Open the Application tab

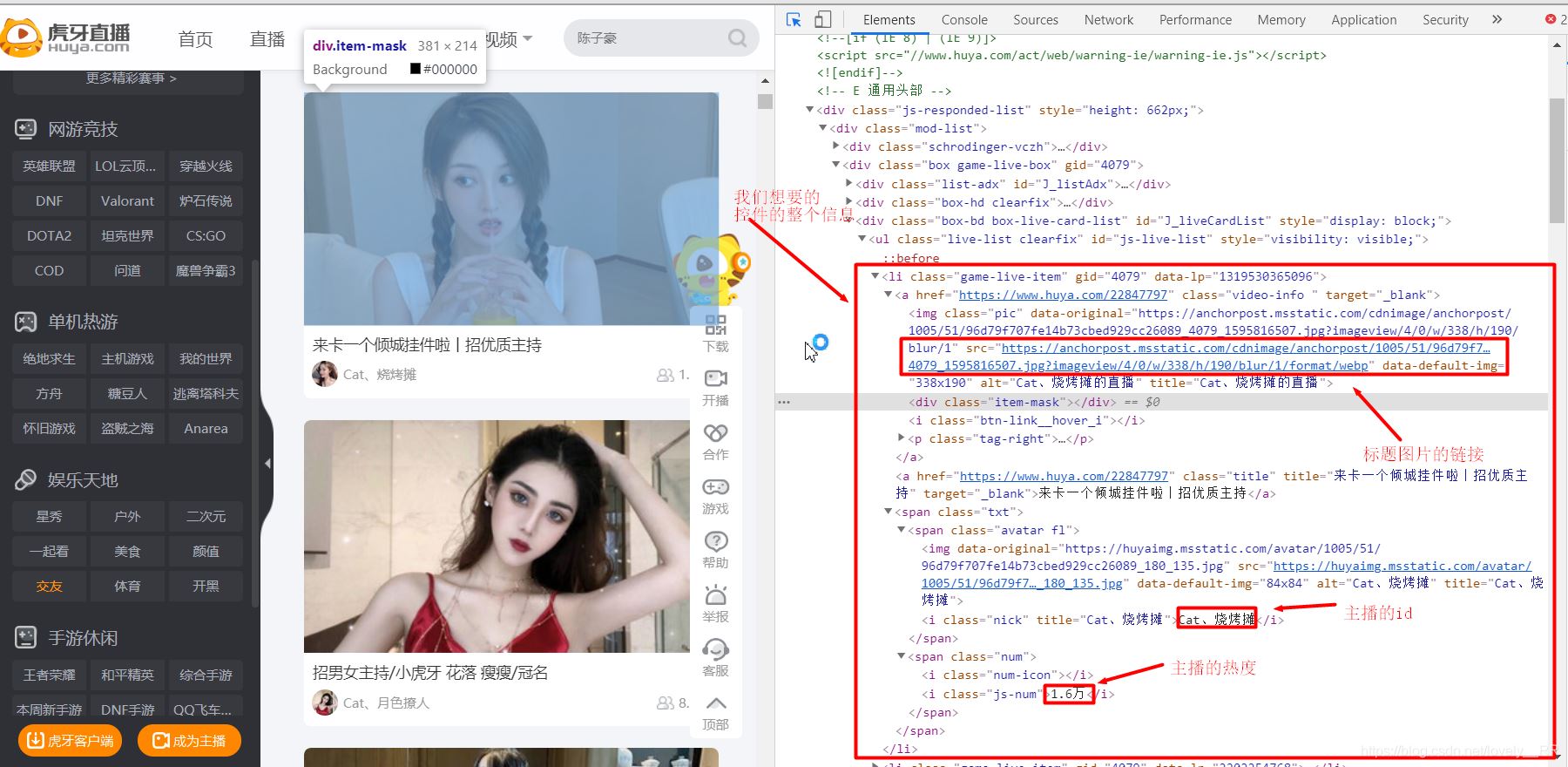pos(1364,19)
